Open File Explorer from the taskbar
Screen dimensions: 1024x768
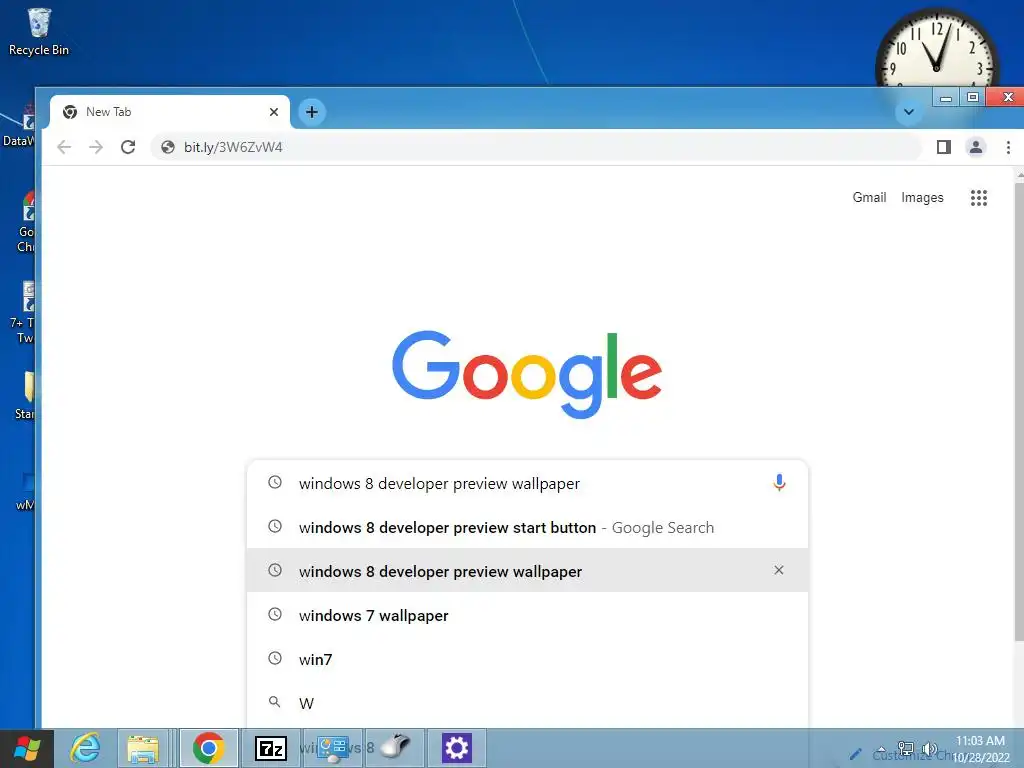143,748
